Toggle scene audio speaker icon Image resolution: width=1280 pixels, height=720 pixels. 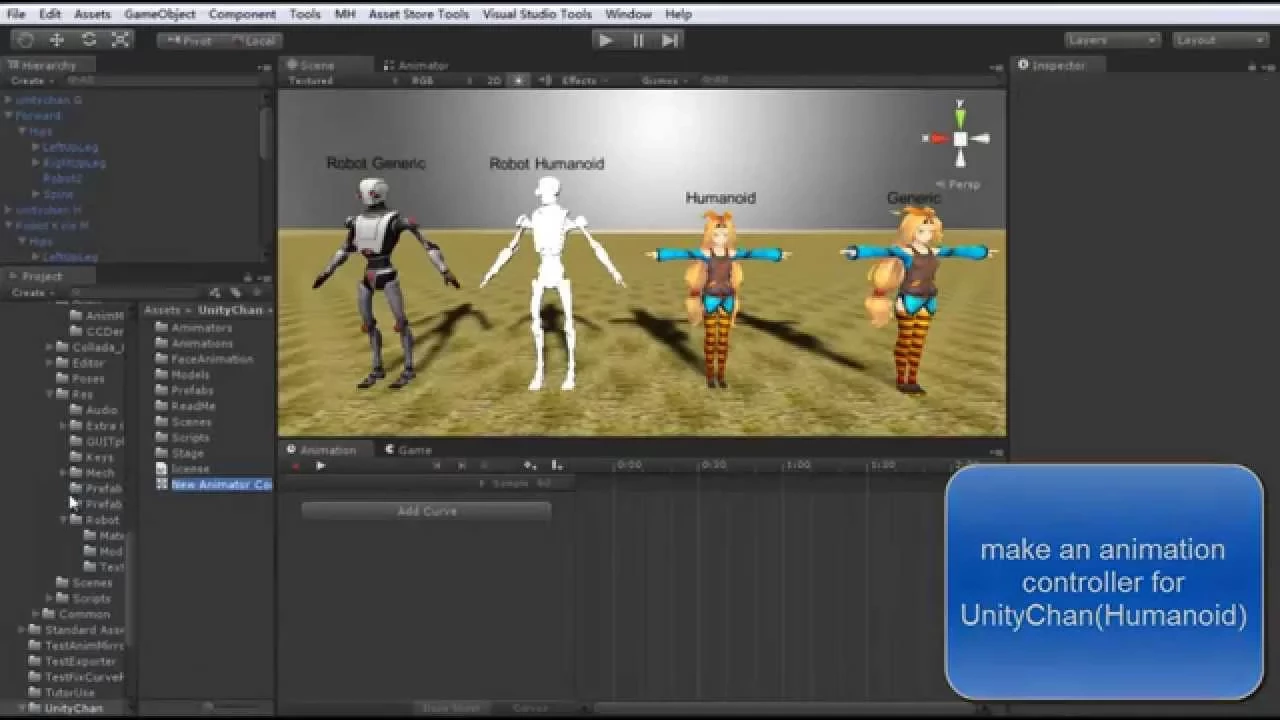pos(545,81)
